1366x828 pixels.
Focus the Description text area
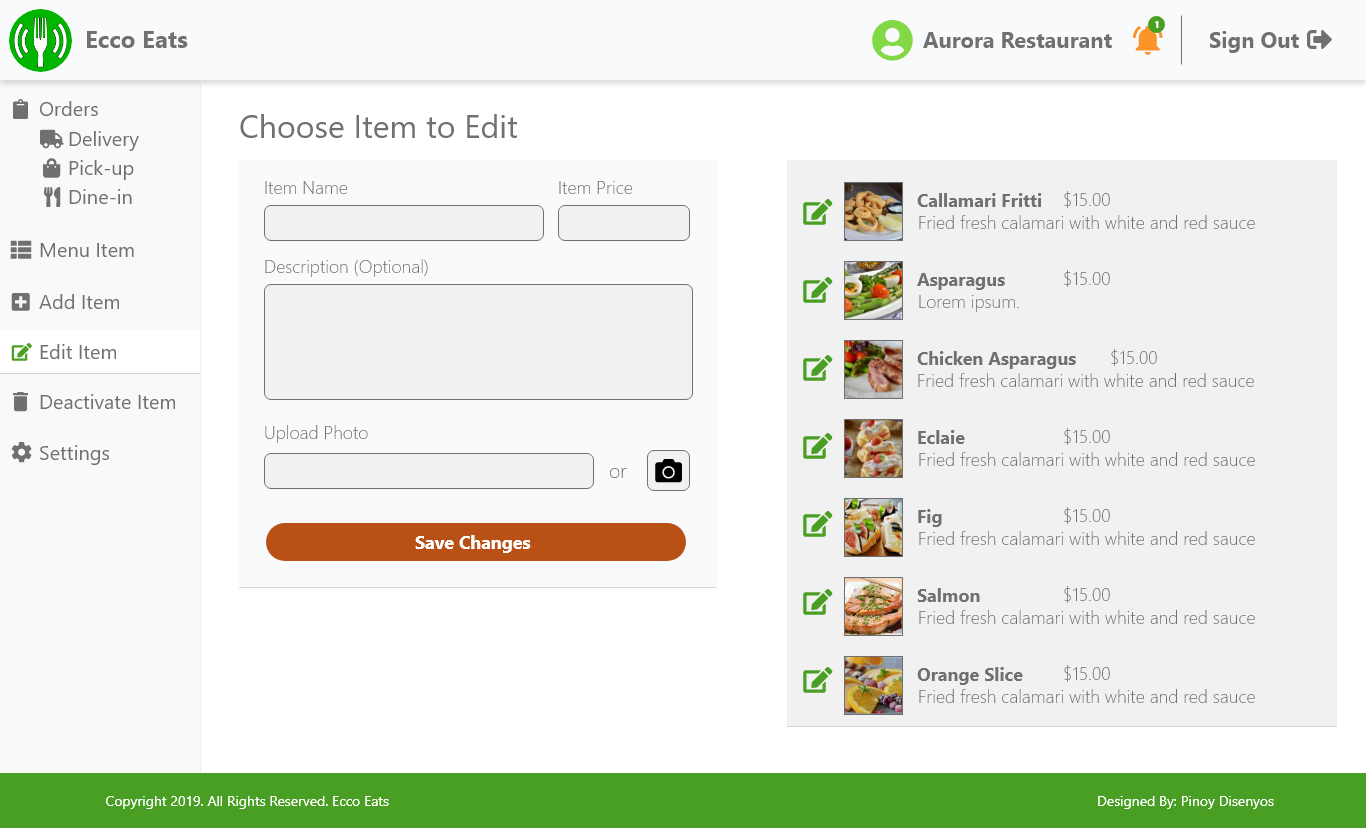478,342
